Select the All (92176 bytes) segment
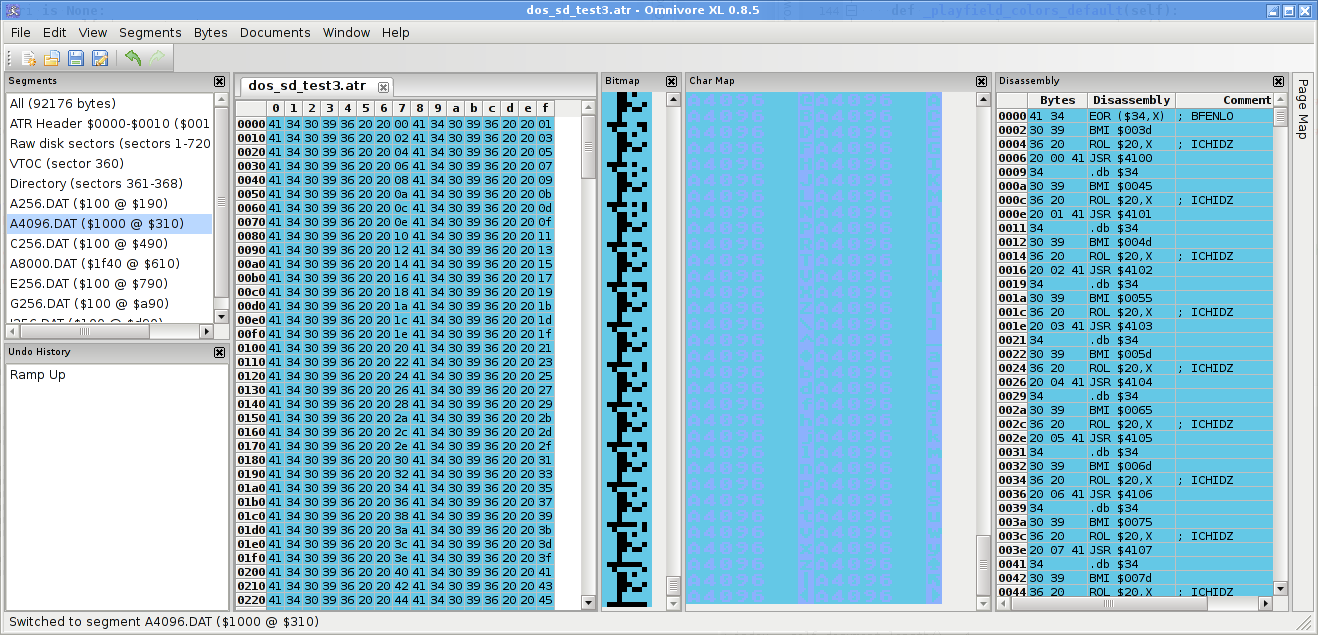 tap(110, 103)
